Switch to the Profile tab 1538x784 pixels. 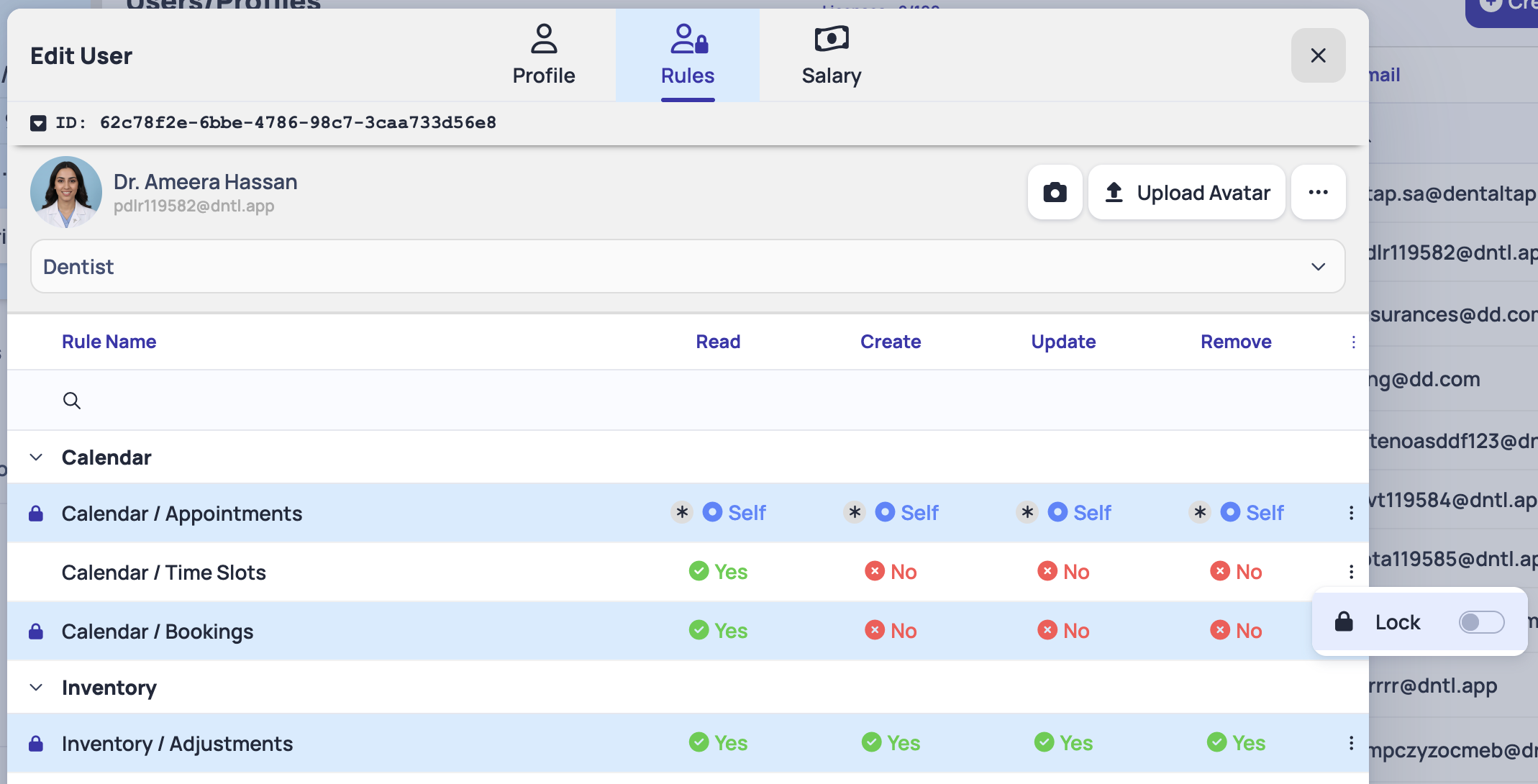click(543, 55)
